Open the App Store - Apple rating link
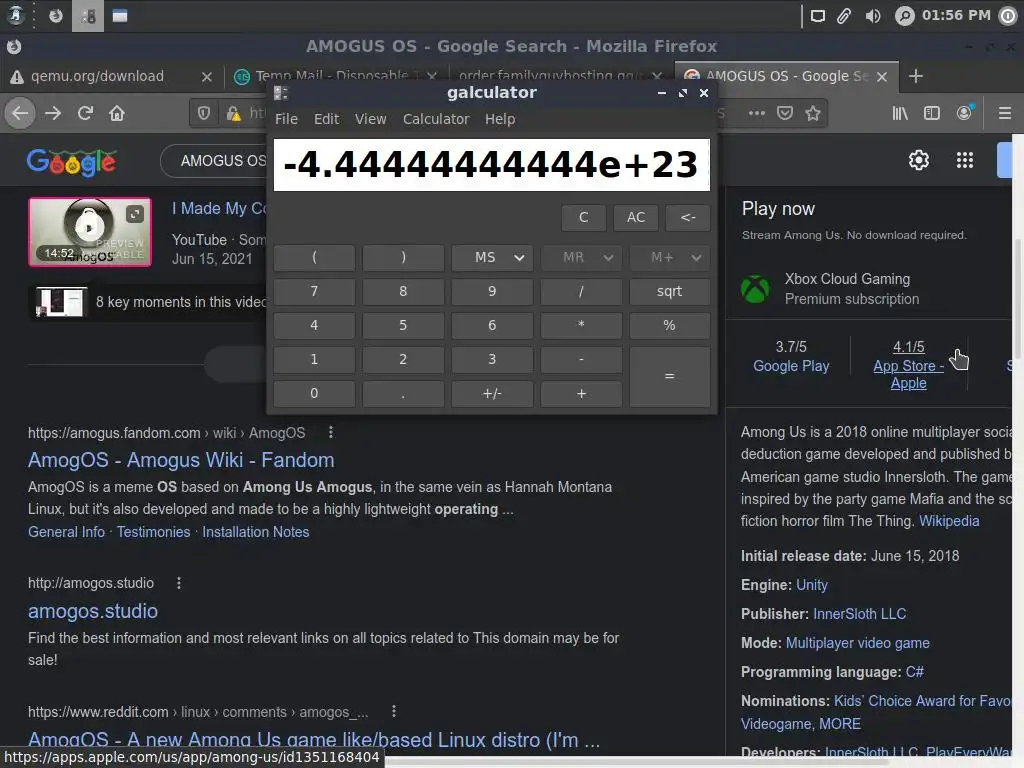The width and height of the screenshot is (1024, 768). point(908,374)
